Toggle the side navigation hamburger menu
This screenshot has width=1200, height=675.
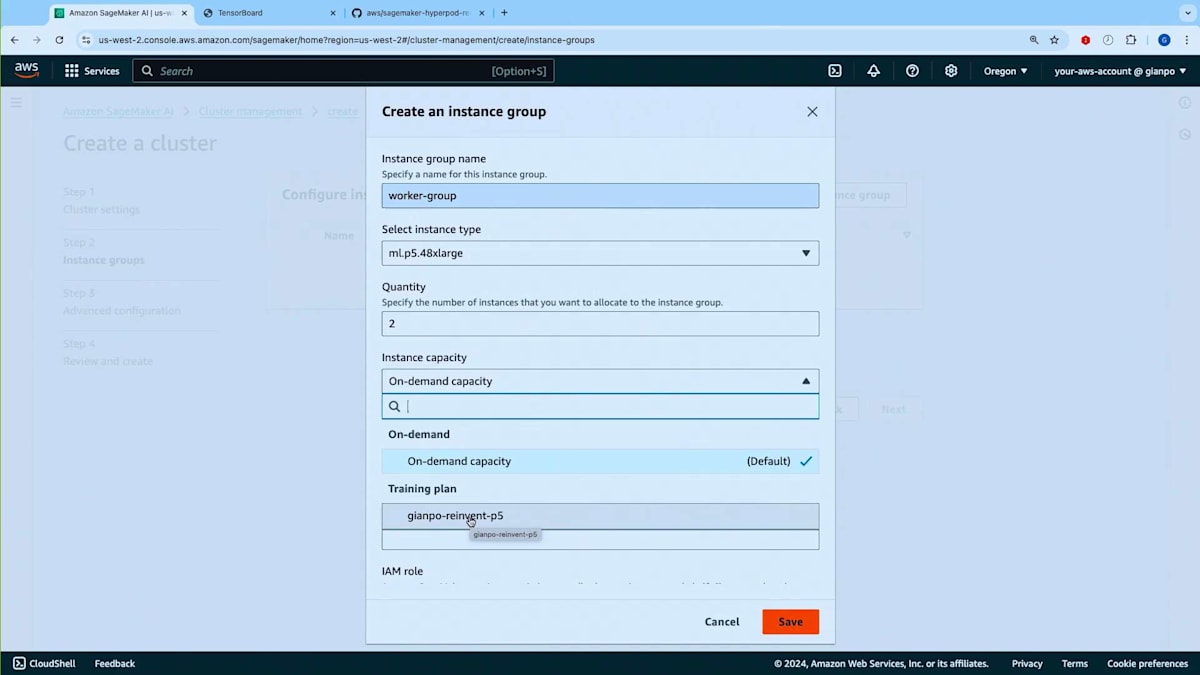tap(16, 102)
